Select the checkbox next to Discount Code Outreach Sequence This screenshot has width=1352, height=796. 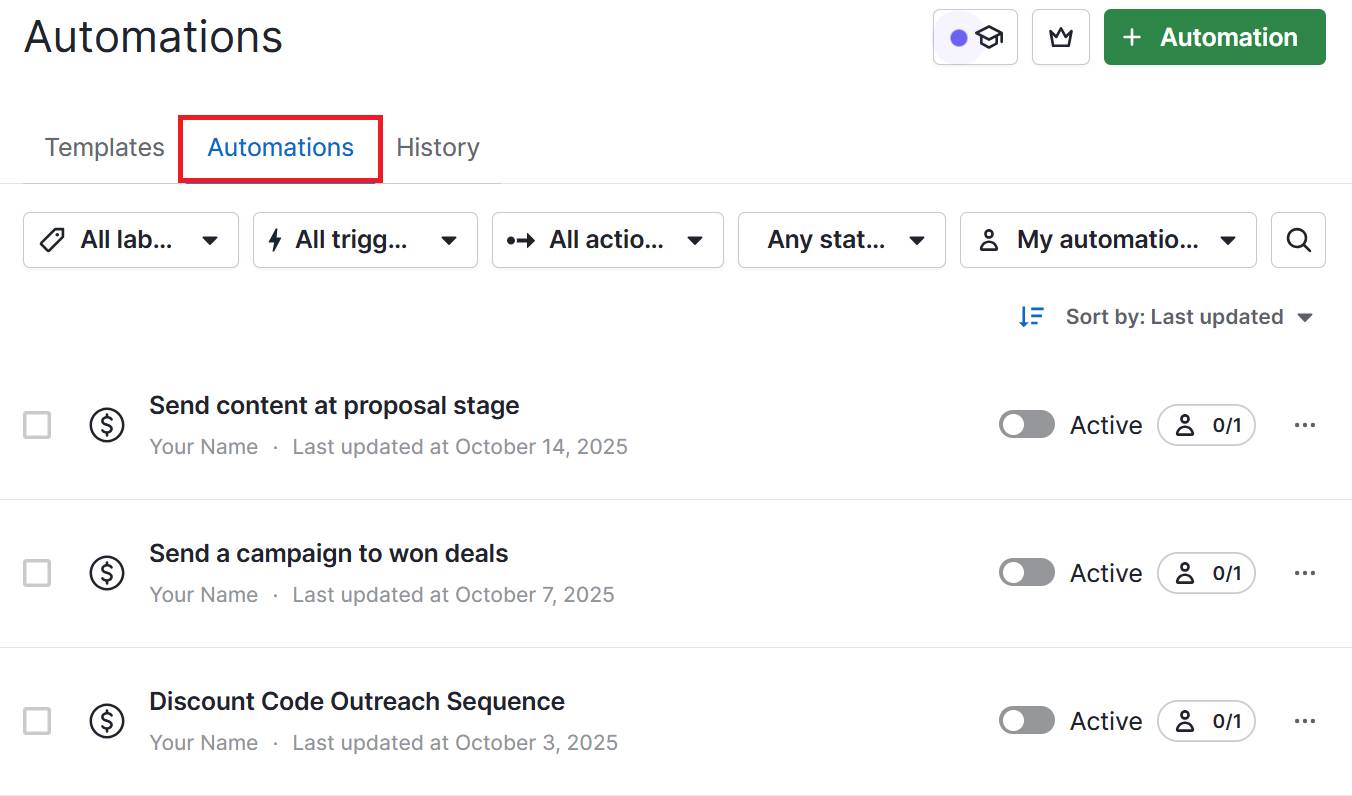tap(36, 721)
